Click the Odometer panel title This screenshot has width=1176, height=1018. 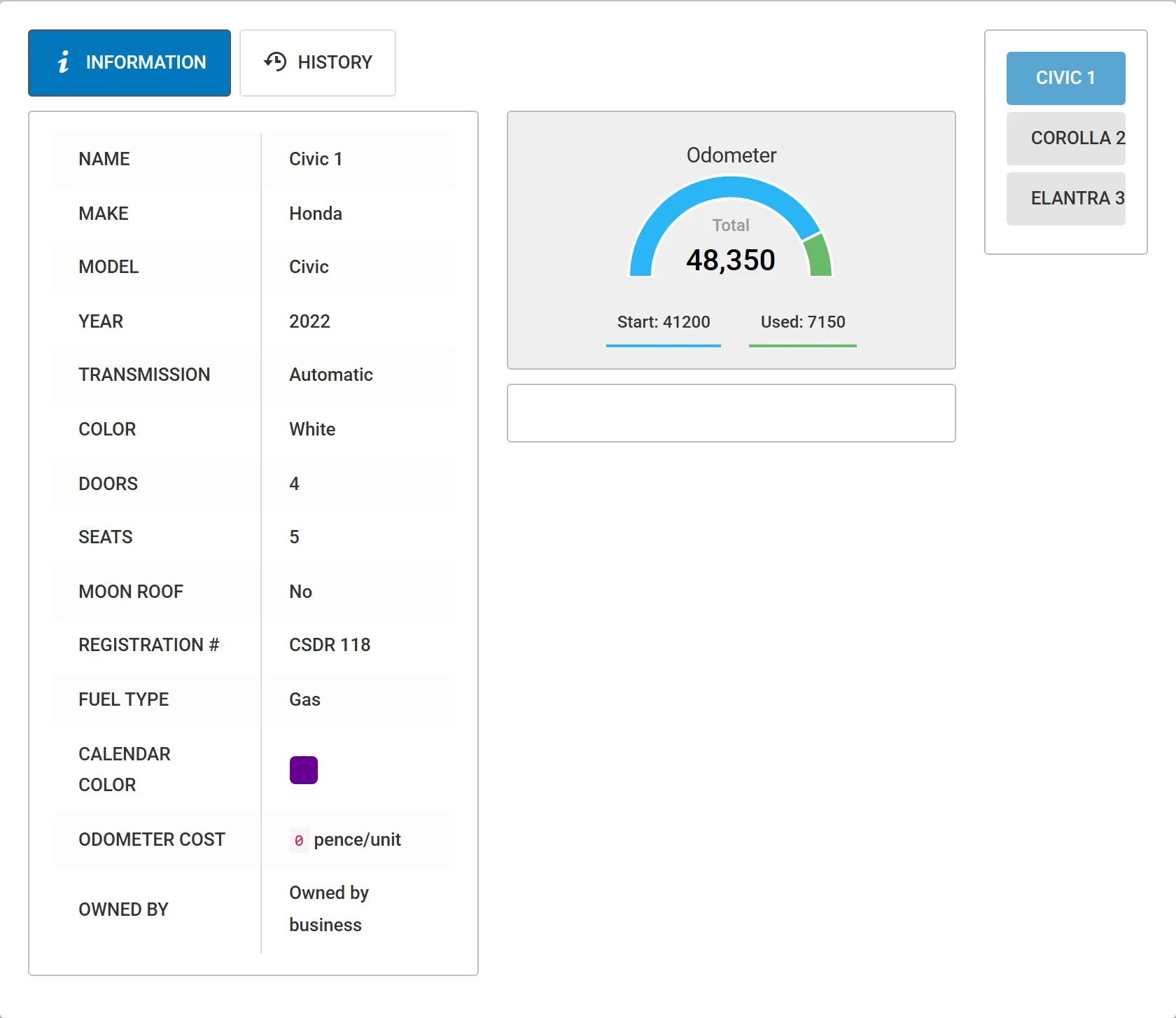(731, 155)
